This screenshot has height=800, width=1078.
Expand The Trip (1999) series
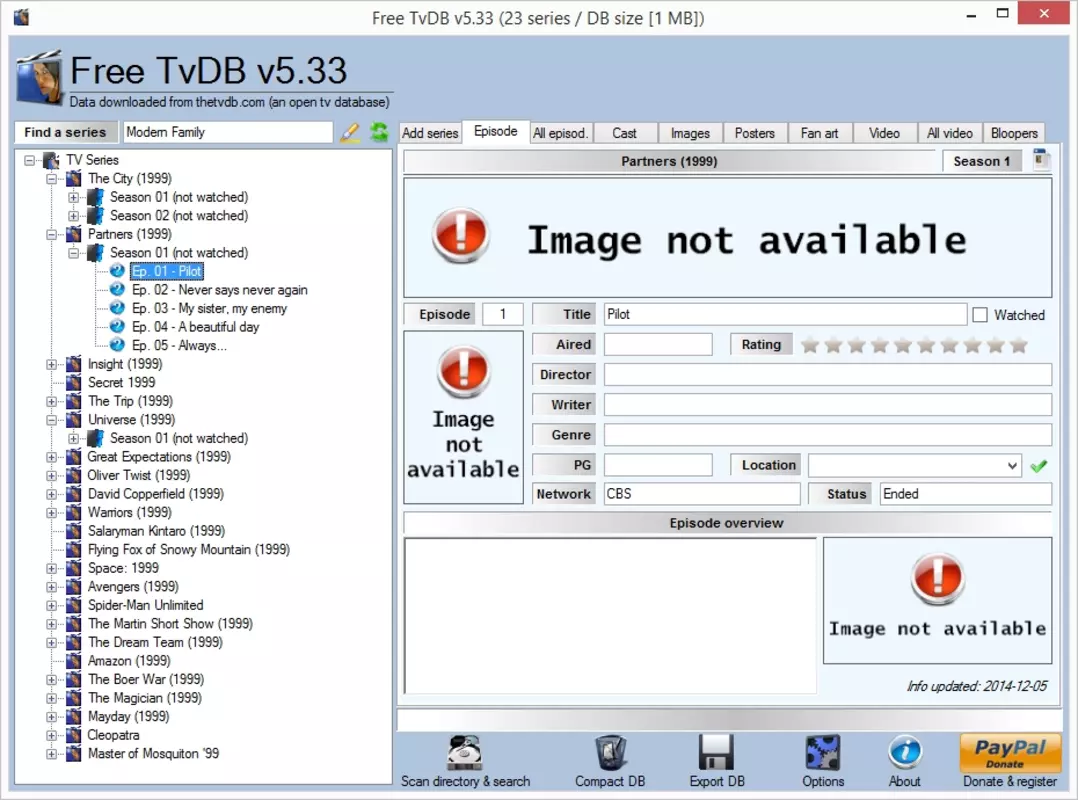[x=52, y=401]
